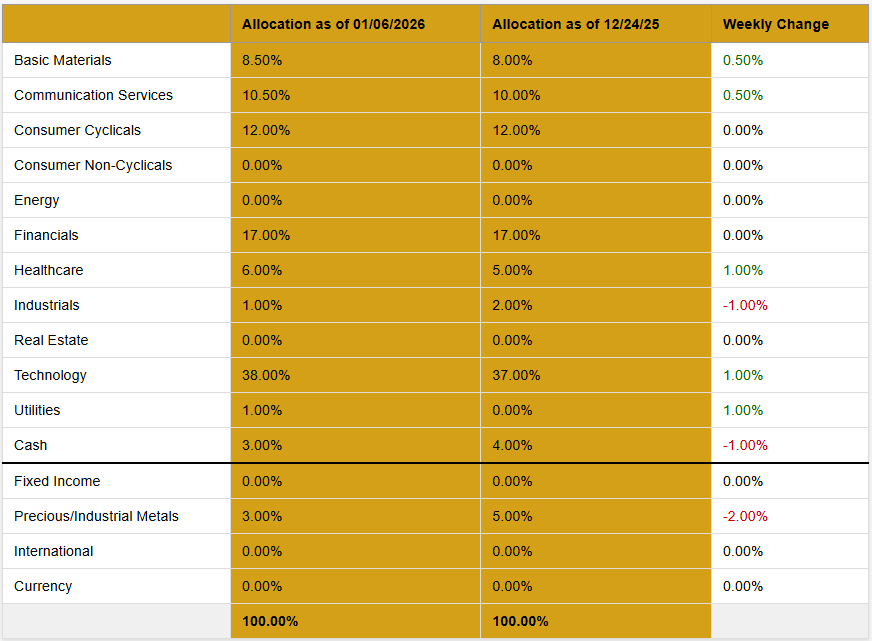
Task: Click the -2.00% weekly change value
Action: [745, 516]
